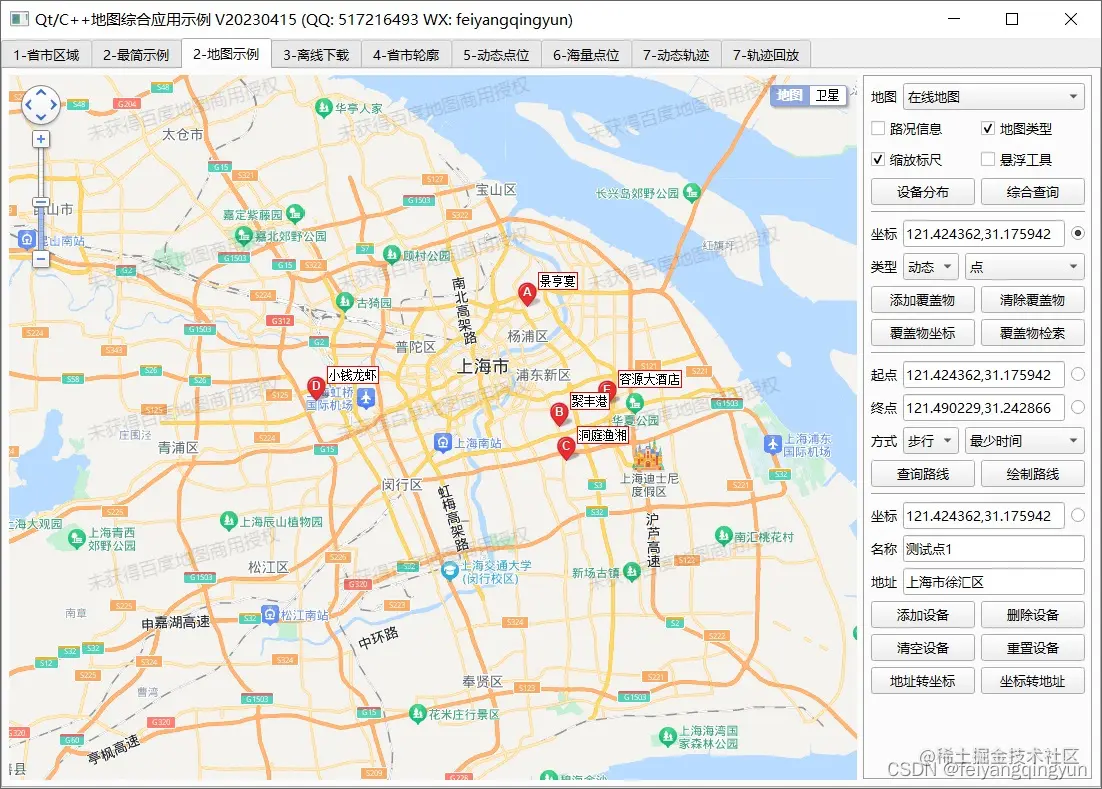Open the 最少时间 route strategy dropdown
1102x789 pixels.
click(1022, 440)
